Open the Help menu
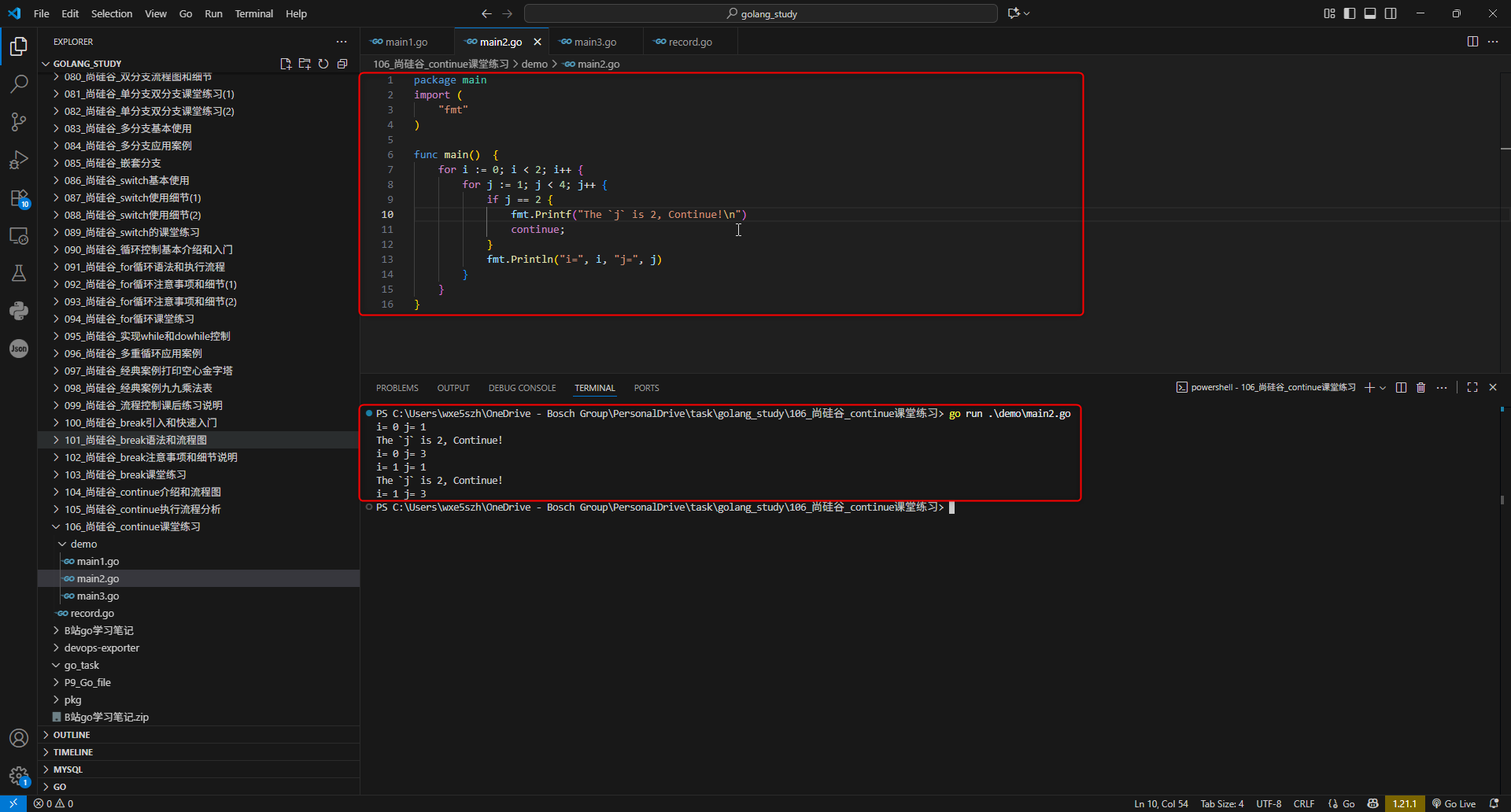The height and width of the screenshot is (812, 1511). point(296,13)
